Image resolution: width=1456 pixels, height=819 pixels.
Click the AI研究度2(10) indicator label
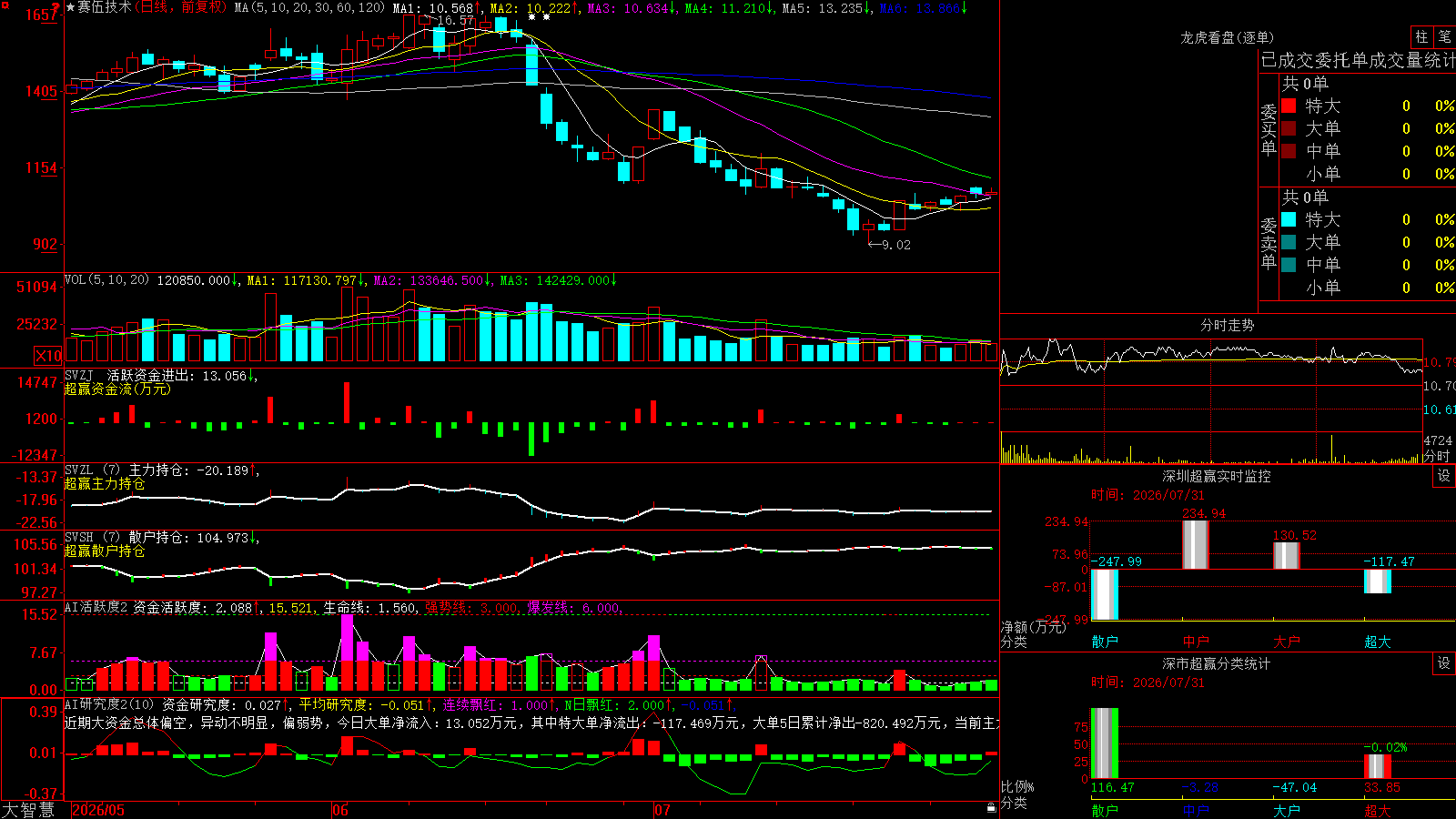pos(110,704)
